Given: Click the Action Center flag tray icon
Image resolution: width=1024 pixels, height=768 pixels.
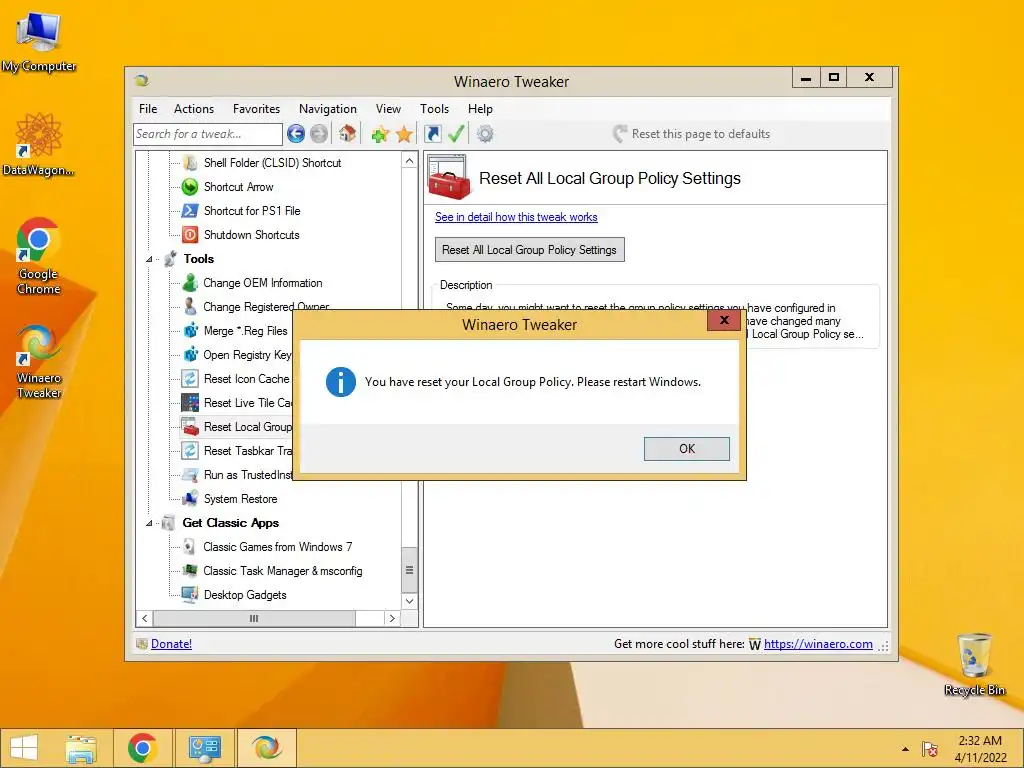Looking at the screenshot, I should 930,749.
